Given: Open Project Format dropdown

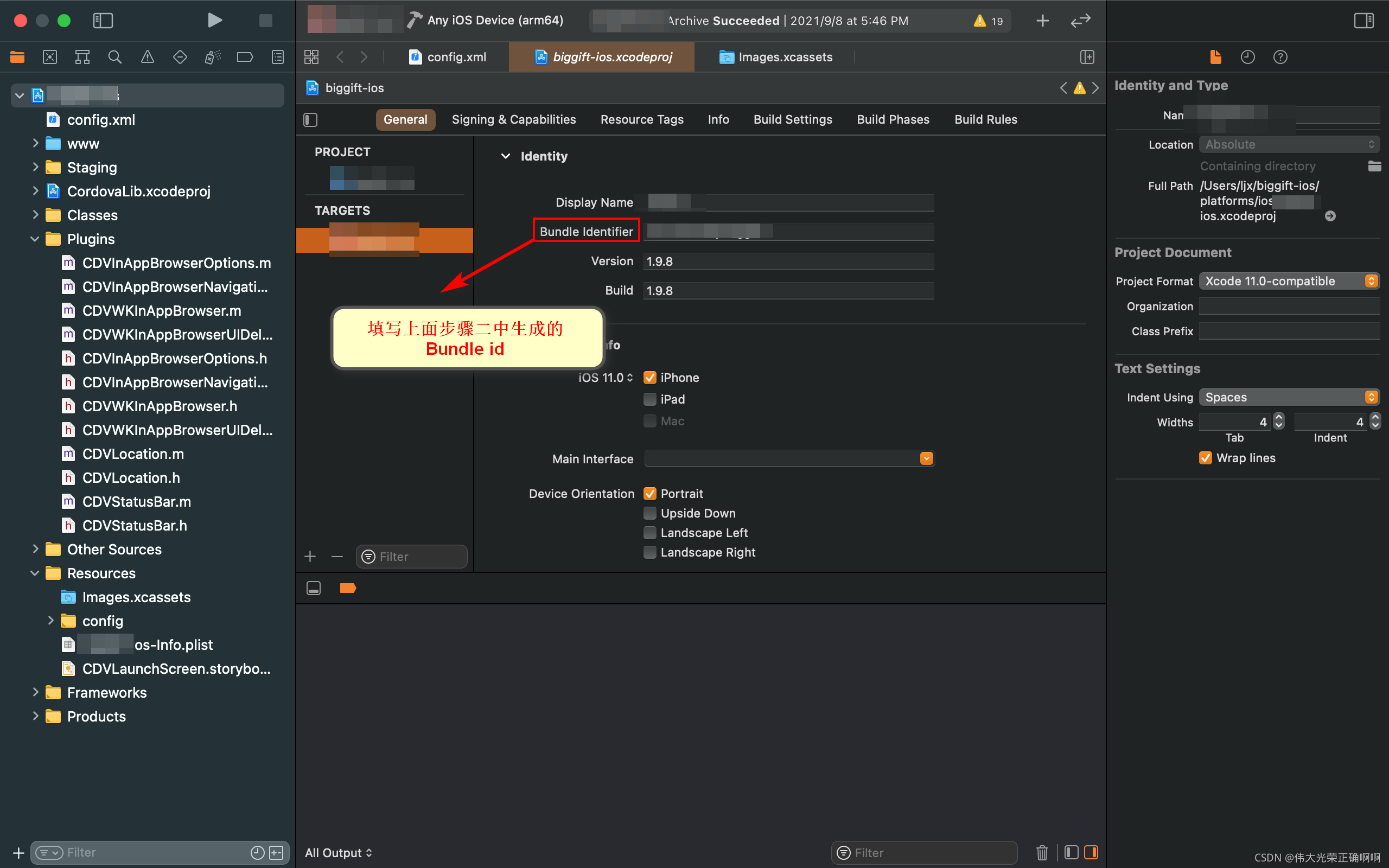Looking at the screenshot, I should [x=1289, y=282].
